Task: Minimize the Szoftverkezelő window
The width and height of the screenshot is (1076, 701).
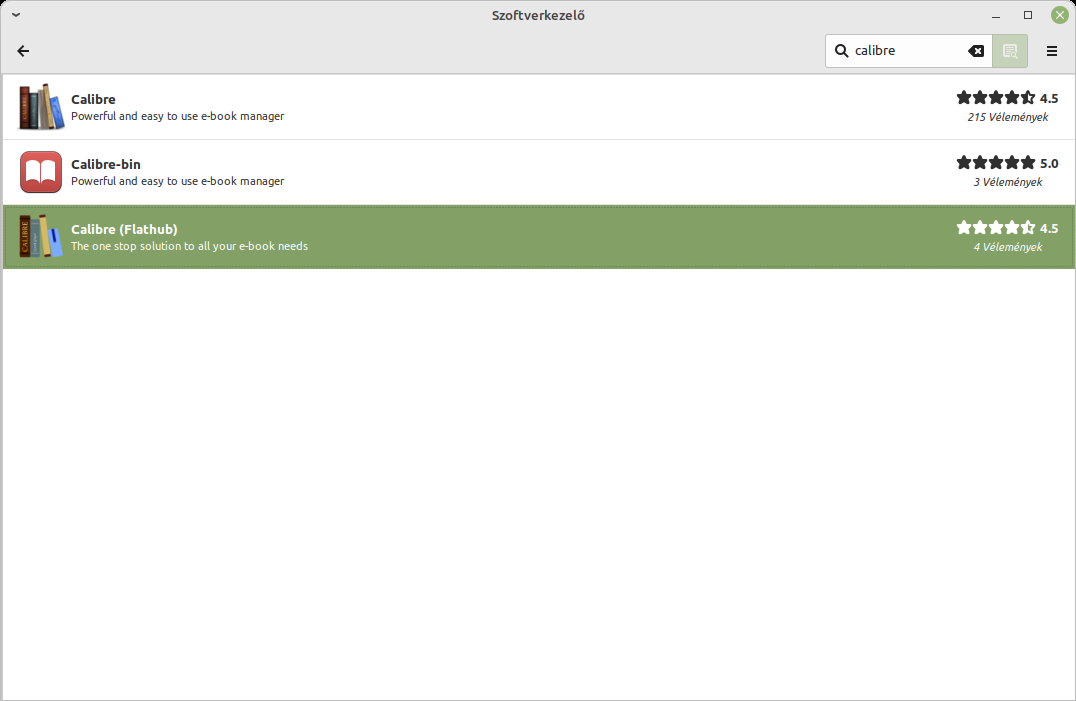Action: coord(996,15)
